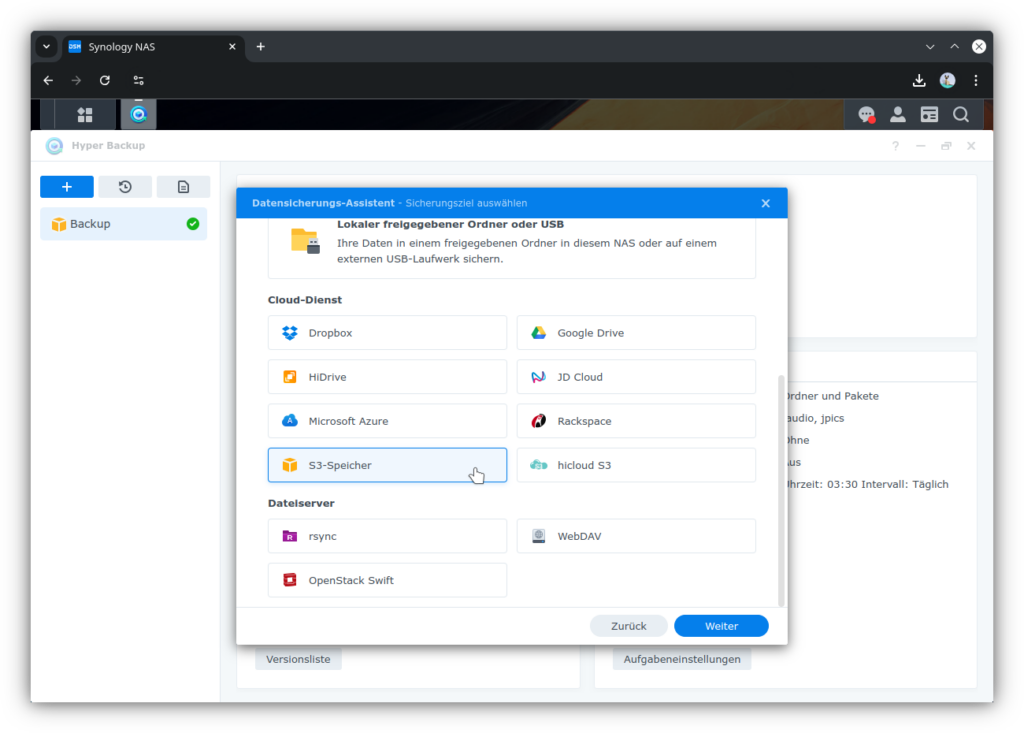
Task: Create a new backup task with plus button
Action: [67, 187]
